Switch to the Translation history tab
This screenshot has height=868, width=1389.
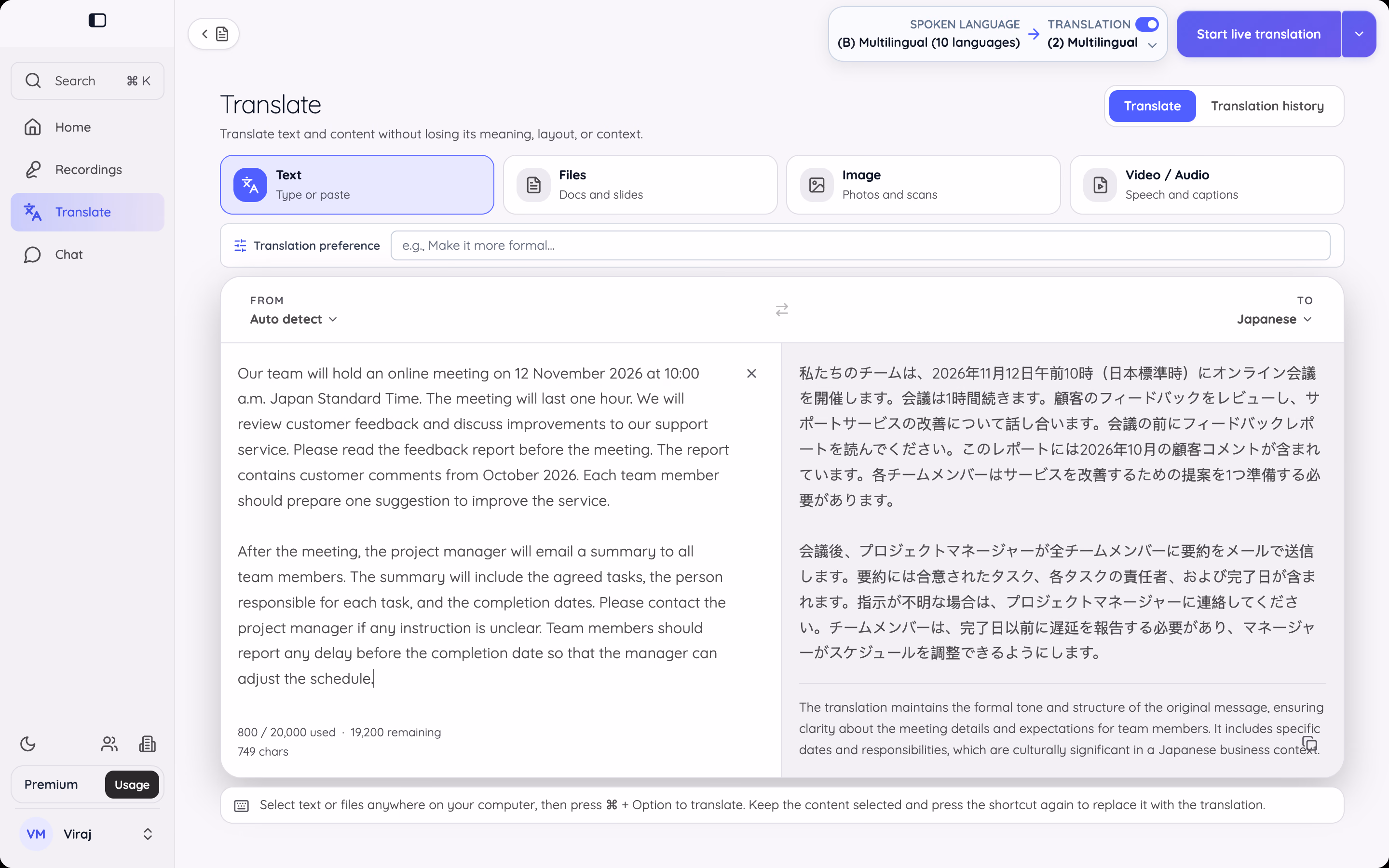(1267, 106)
